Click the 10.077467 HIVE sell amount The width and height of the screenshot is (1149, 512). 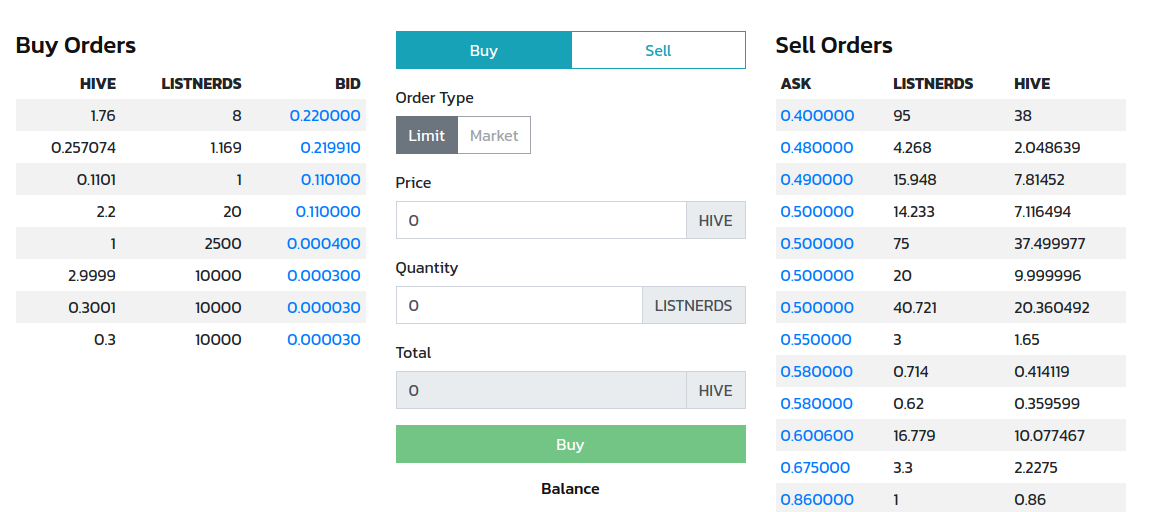pyautogui.click(x=1050, y=436)
